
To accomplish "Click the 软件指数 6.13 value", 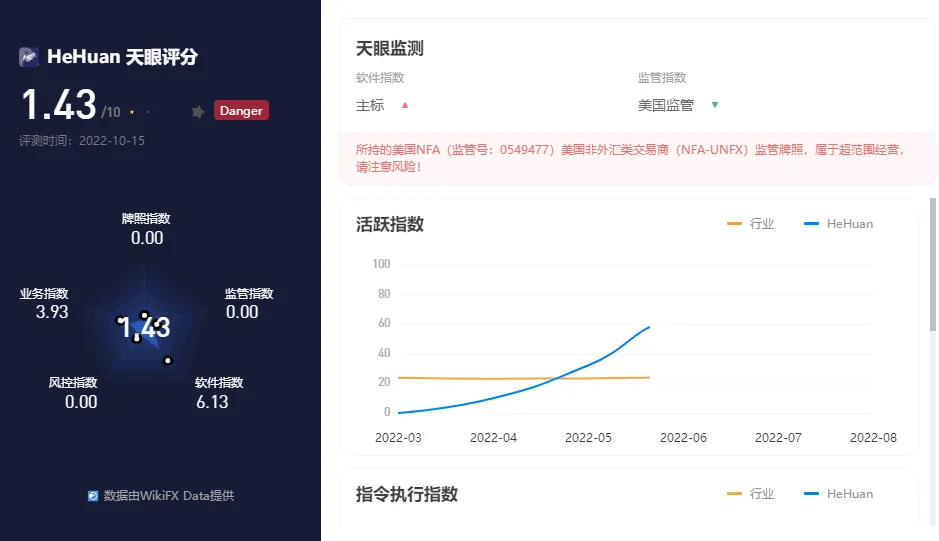I will [x=212, y=401].
